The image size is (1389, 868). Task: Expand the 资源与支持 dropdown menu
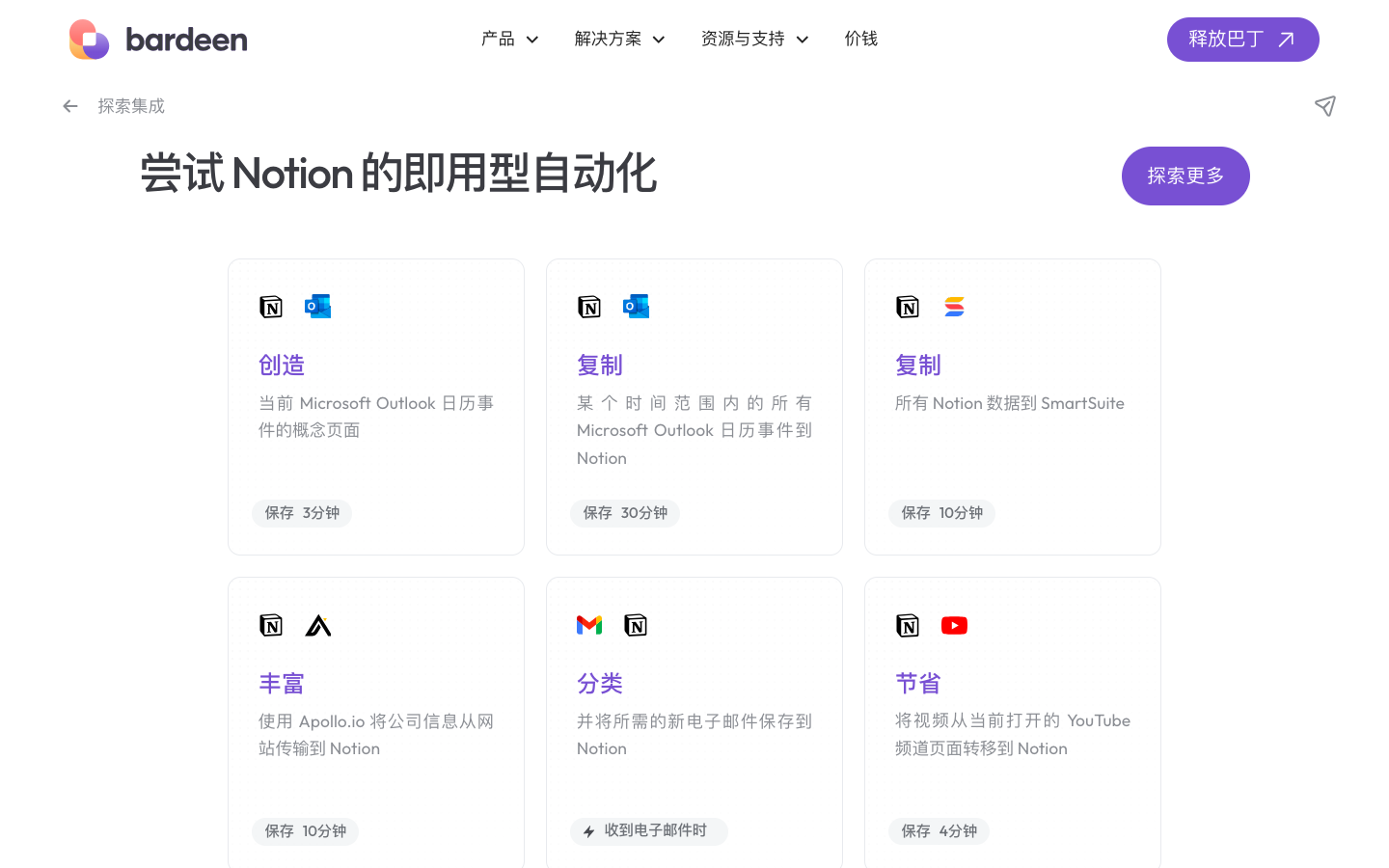point(754,39)
